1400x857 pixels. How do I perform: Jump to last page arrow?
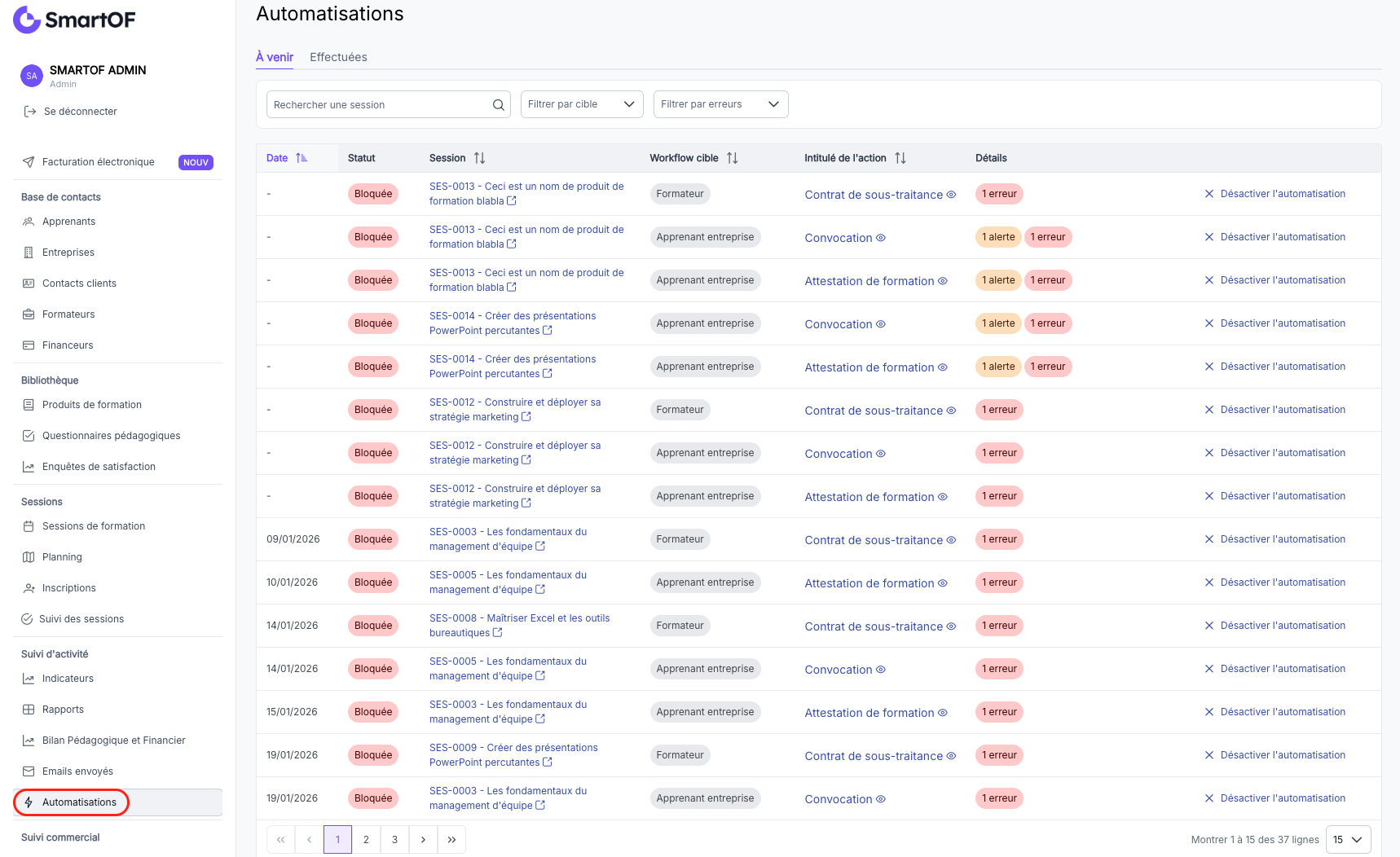[x=451, y=840]
